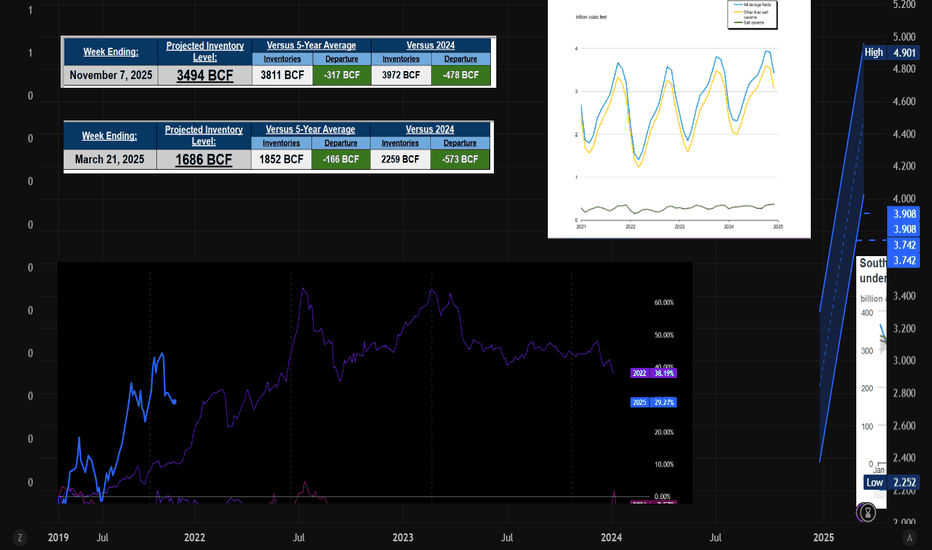Click the 2.600 value on the price scale
932x550 pixels.
coord(904,426)
